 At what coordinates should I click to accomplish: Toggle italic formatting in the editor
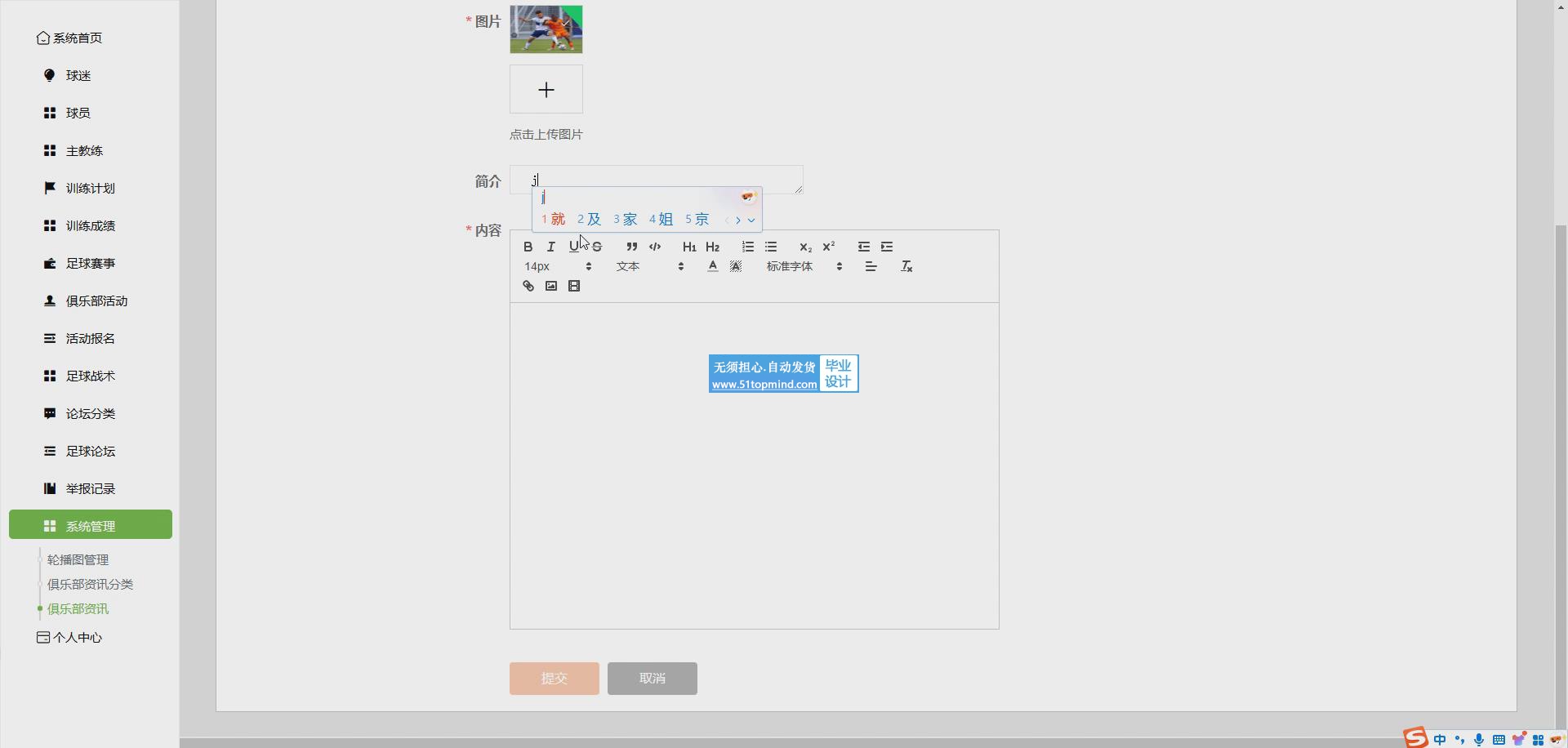coord(551,247)
